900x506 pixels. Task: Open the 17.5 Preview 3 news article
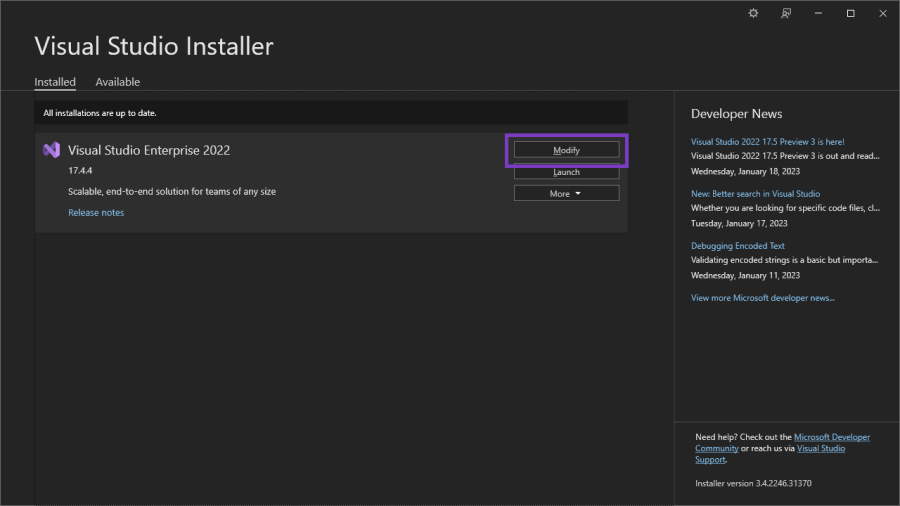767,142
